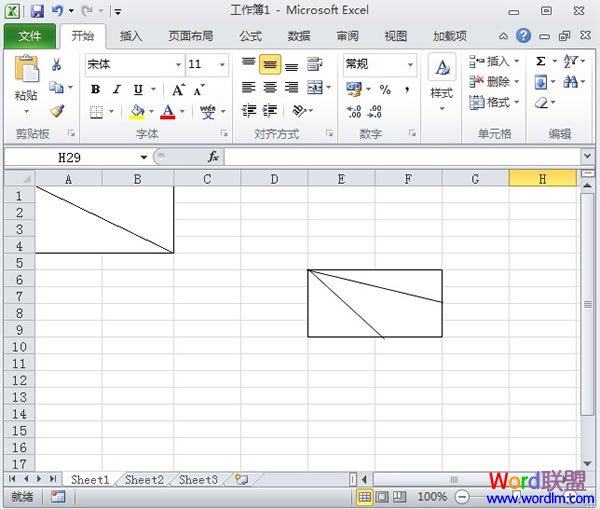Switch to Sheet3 tab

198,480
